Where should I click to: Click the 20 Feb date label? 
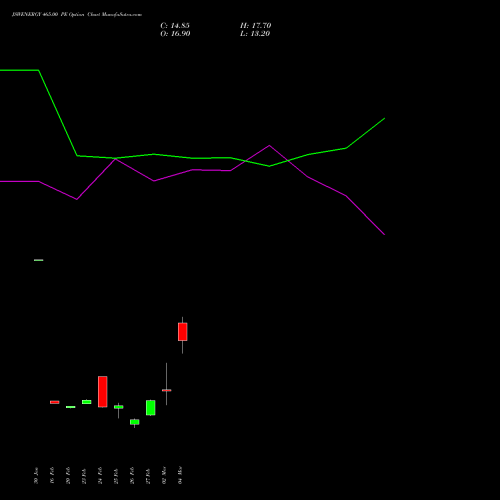tap(68, 476)
